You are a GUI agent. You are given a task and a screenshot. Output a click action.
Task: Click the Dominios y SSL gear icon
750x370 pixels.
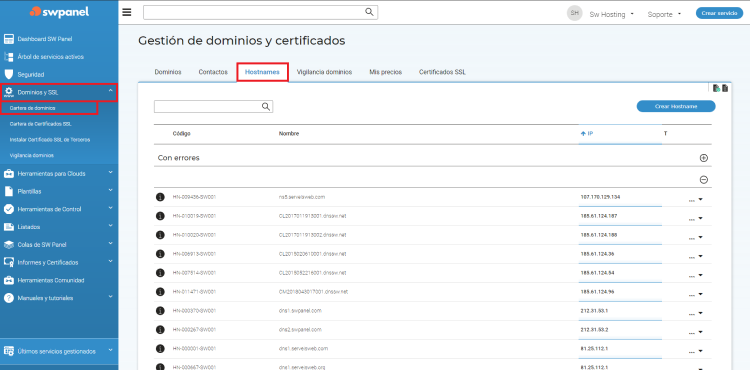point(9,92)
